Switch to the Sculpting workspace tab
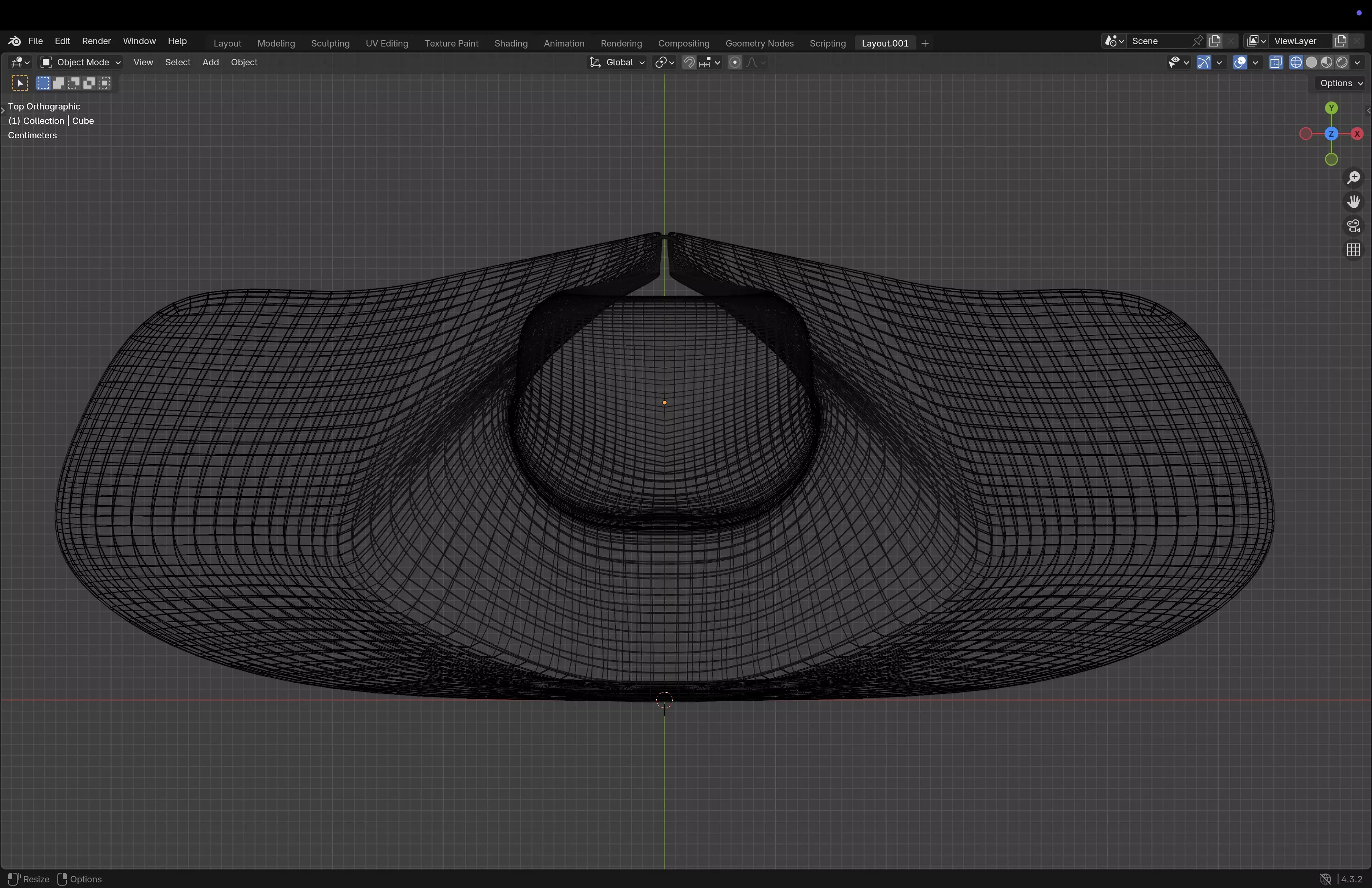This screenshot has width=1372, height=888. click(x=330, y=43)
